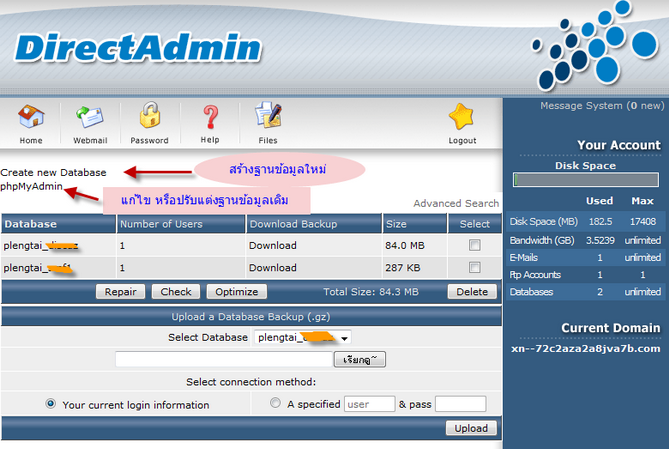
Task: Select 'Your current login information' radio button
Action: point(50,403)
